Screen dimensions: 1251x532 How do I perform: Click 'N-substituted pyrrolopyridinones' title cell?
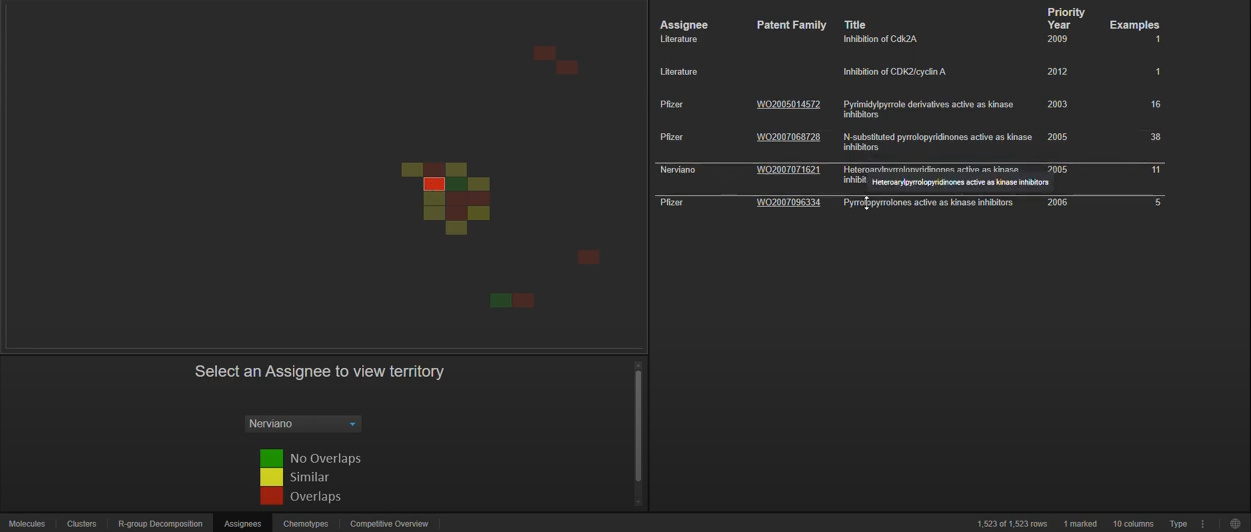pyautogui.click(x=937, y=142)
